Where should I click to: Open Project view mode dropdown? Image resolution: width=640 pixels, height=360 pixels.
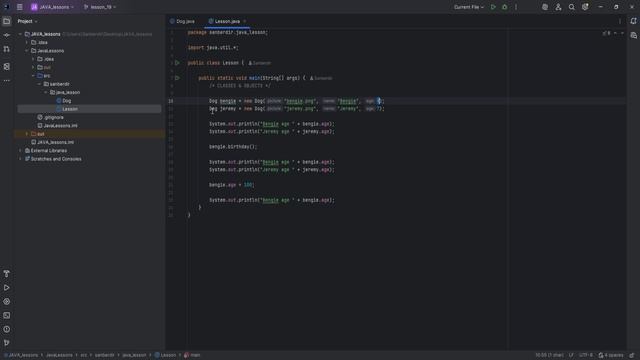[27, 21]
